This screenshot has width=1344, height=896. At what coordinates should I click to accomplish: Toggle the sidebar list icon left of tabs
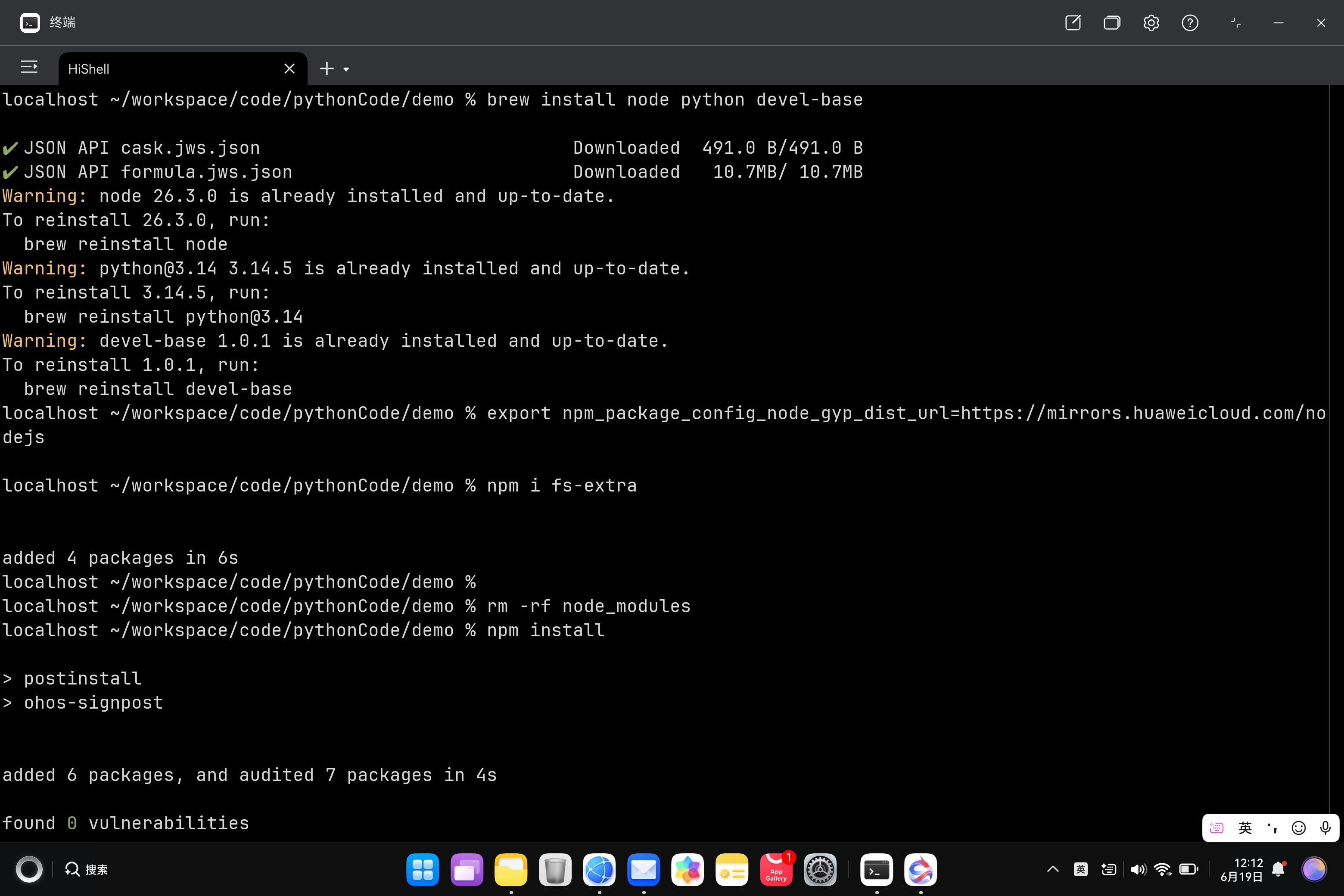pyautogui.click(x=29, y=68)
